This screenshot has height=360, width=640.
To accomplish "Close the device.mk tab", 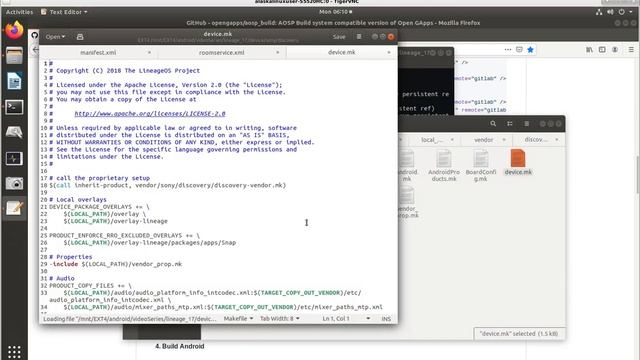I will 389,52.
